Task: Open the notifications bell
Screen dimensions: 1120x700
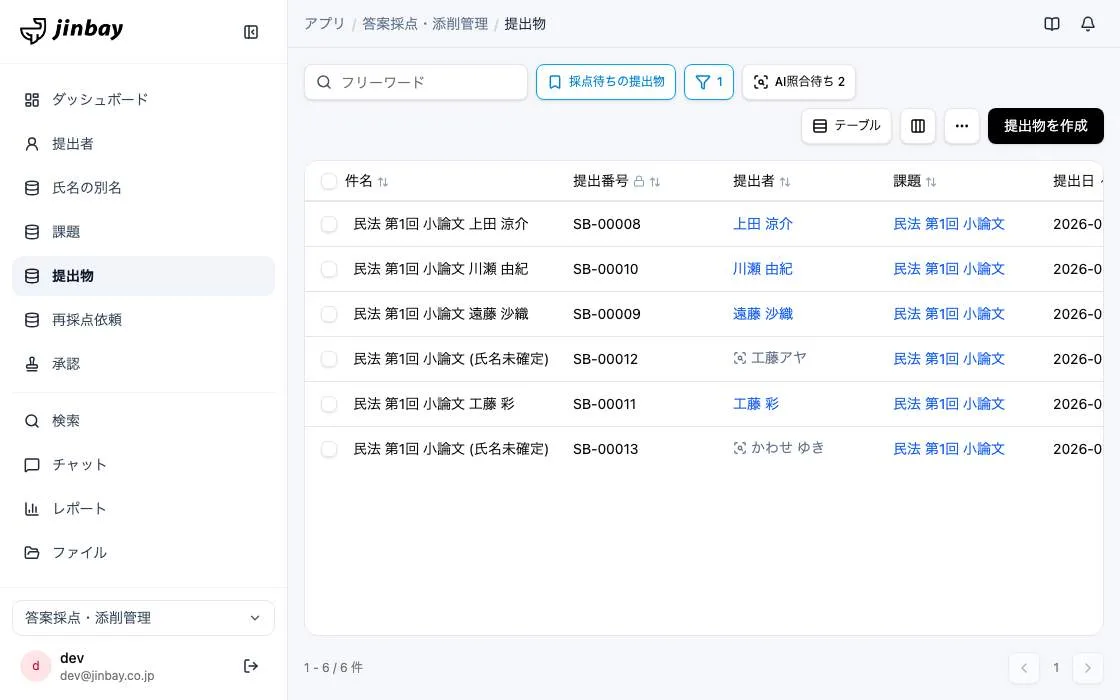Action: click(1087, 24)
